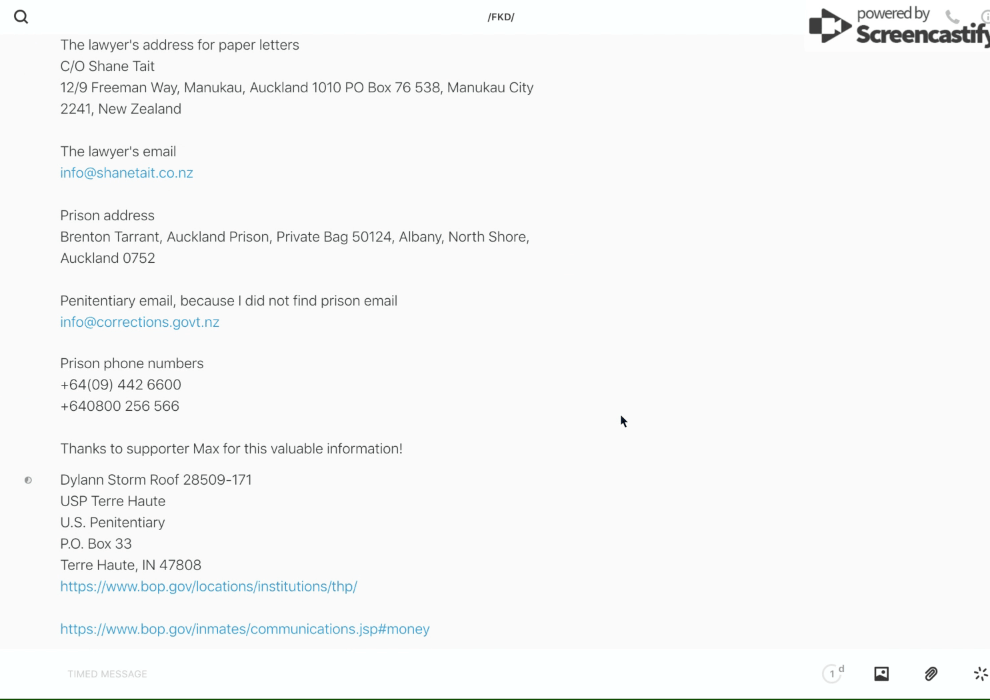Screen dimensions: 990x700
Task: Click the 'Thanks to supporter Max' message
Action: pyautogui.click(x=231, y=449)
